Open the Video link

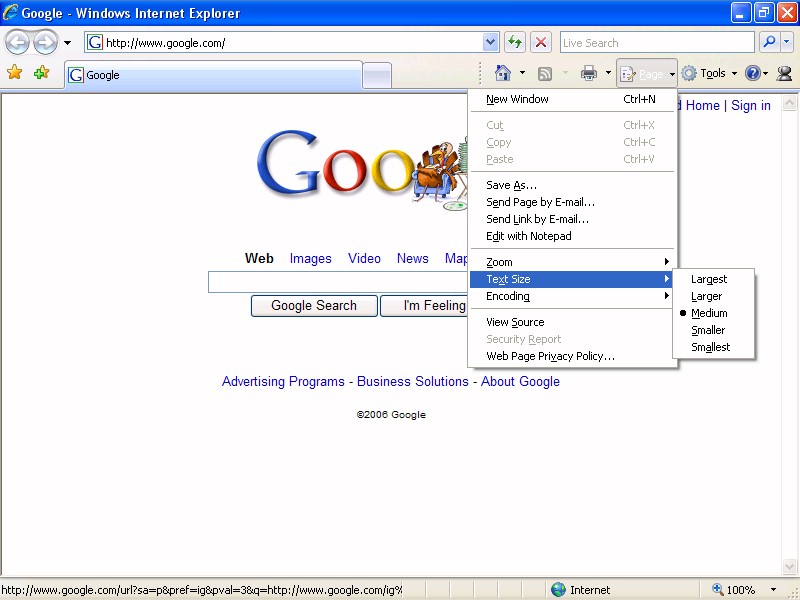click(364, 259)
